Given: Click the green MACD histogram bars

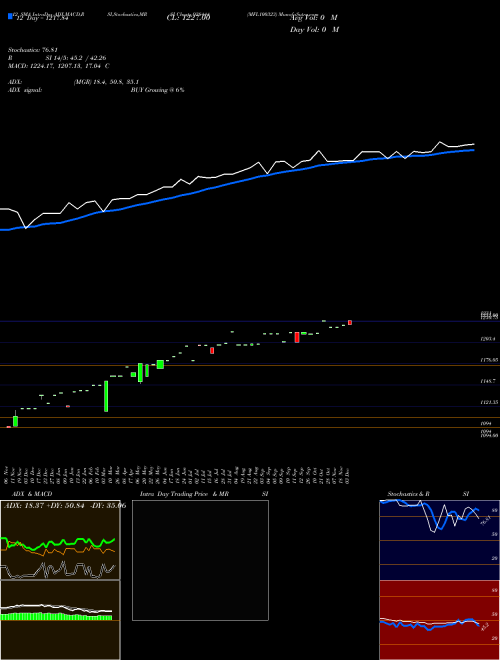Looking at the screenshot, I should (56, 617).
